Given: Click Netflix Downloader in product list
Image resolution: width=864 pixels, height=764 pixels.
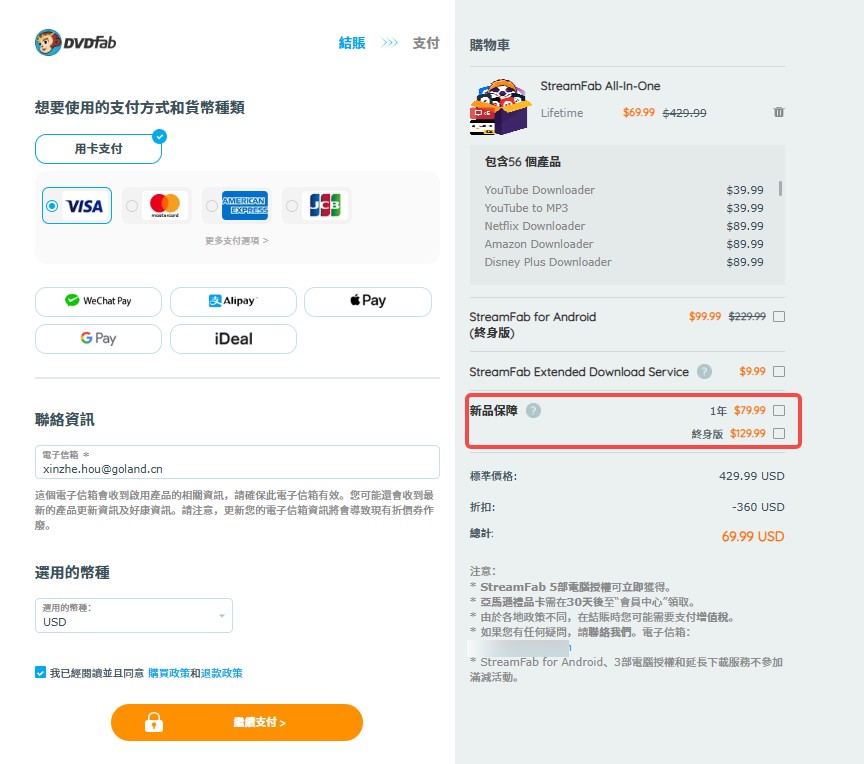Looking at the screenshot, I should (x=534, y=226).
